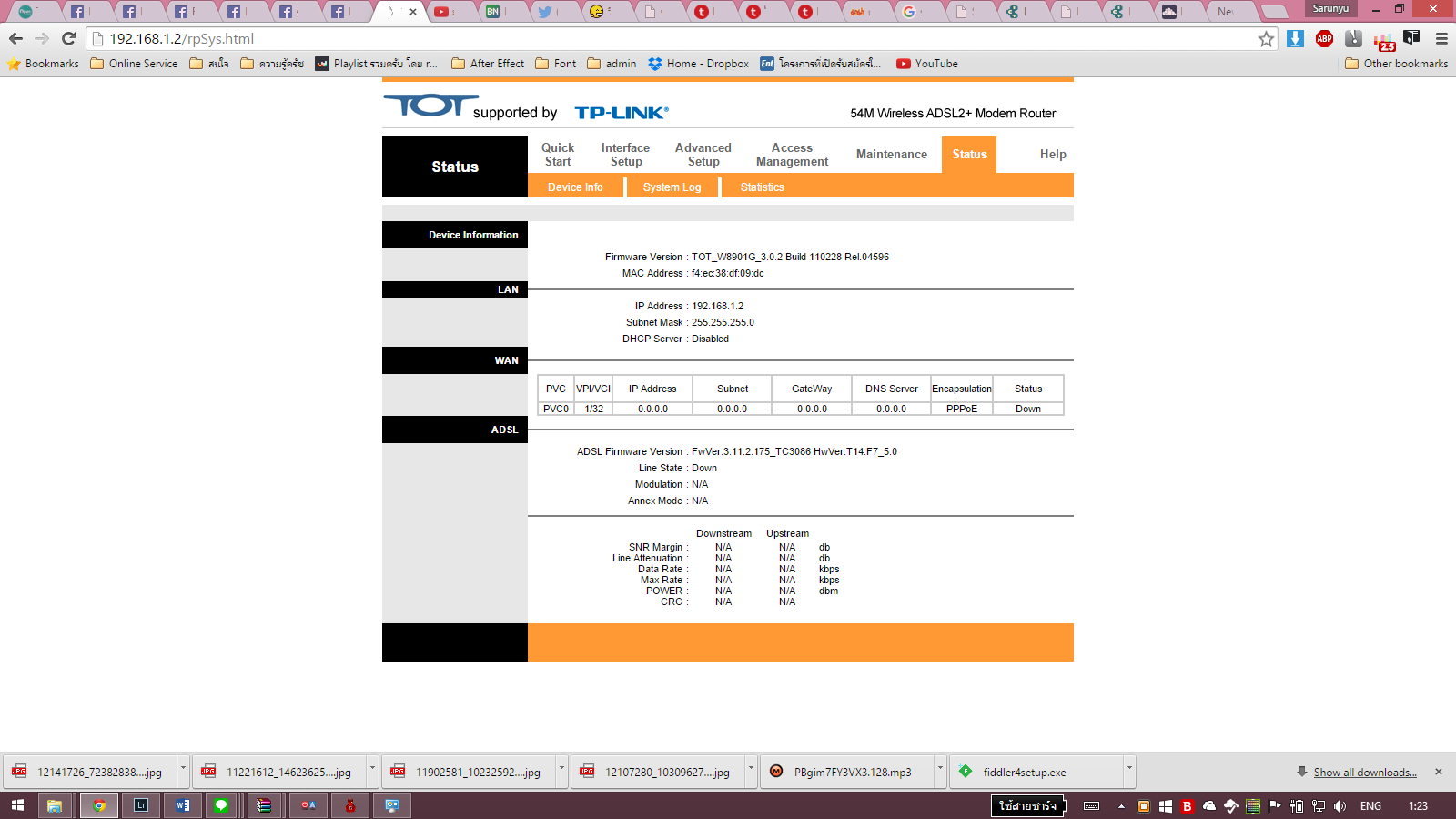Click Show all downloads link
This screenshot has width=1456, height=819.
(x=1365, y=773)
